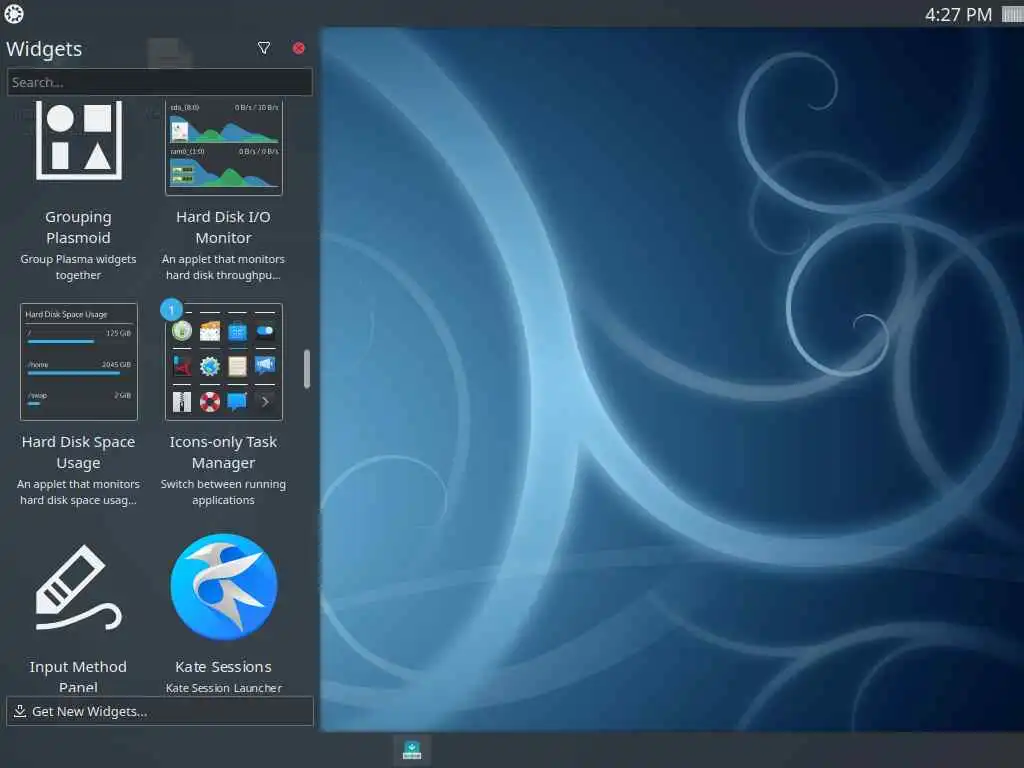
Task: Click the bottom panel task icon
Action: [x=412, y=750]
